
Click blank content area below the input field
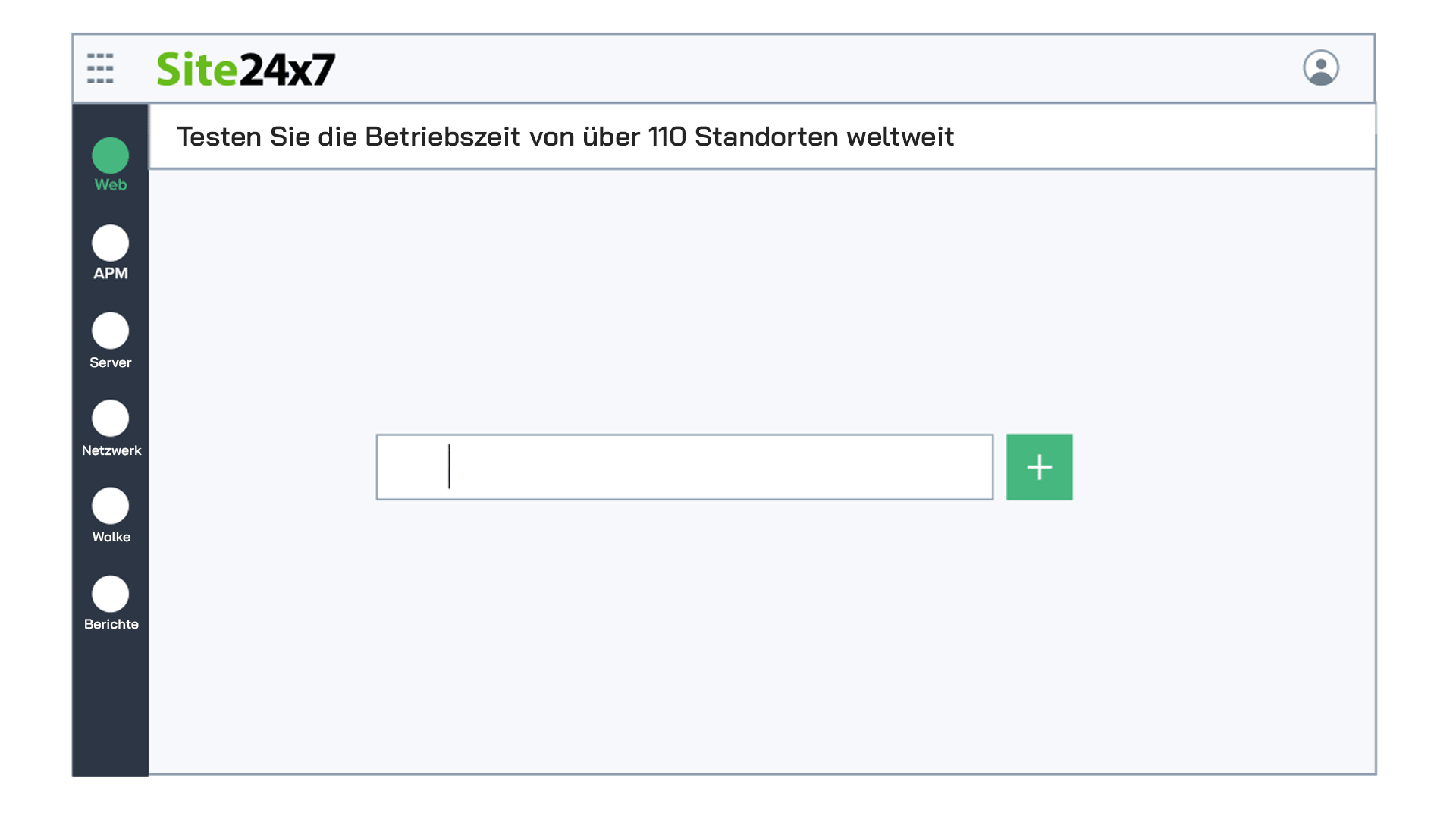pos(758,645)
